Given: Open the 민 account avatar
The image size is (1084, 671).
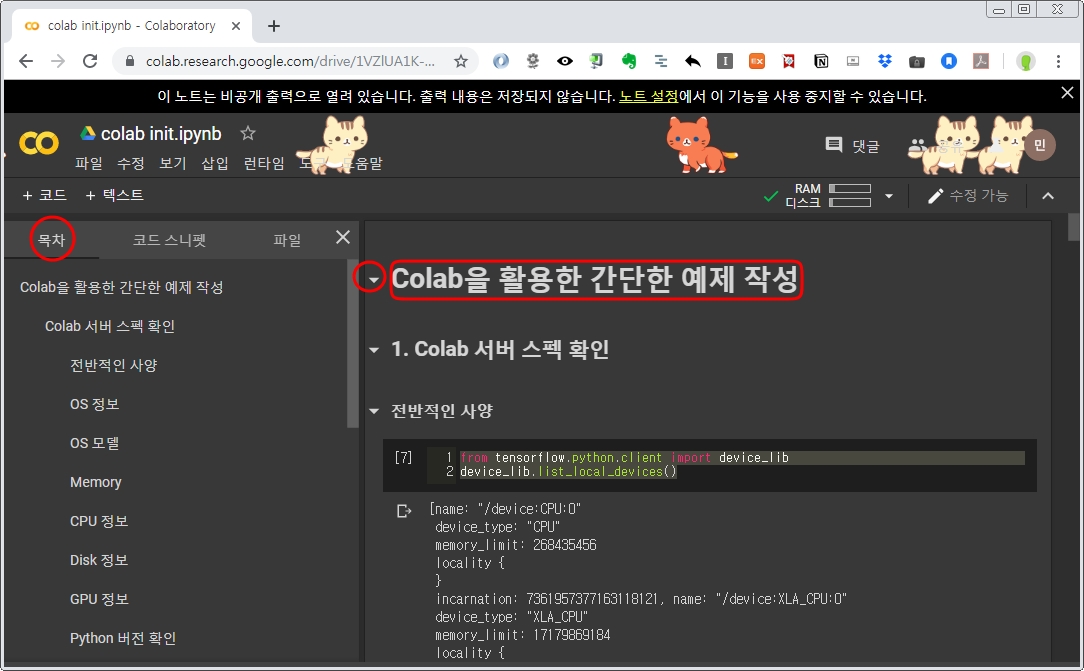Looking at the screenshot, I should point(1039,145).
